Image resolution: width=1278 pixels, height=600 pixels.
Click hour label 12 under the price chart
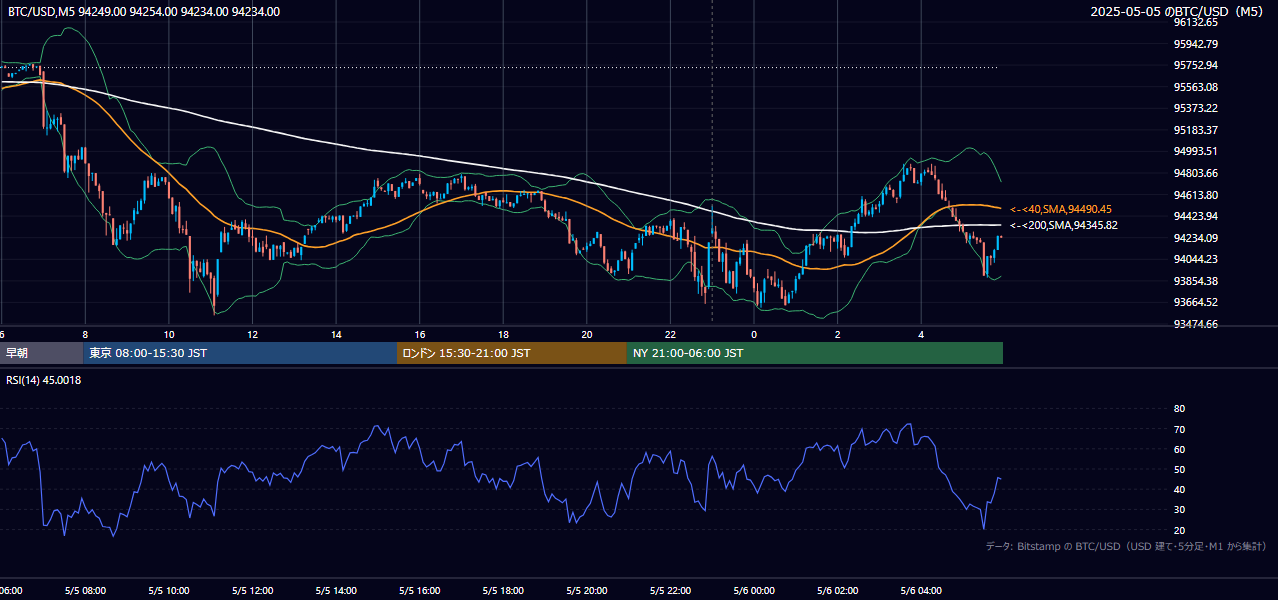(253, 334)
